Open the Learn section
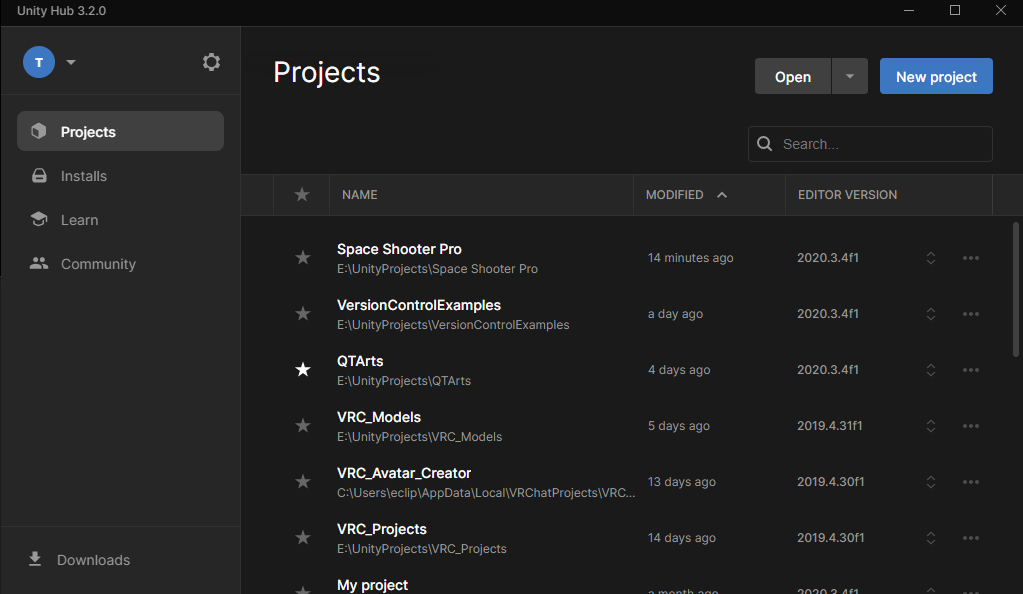This screenshot has height=594, width=1023. tap(81, 219)
